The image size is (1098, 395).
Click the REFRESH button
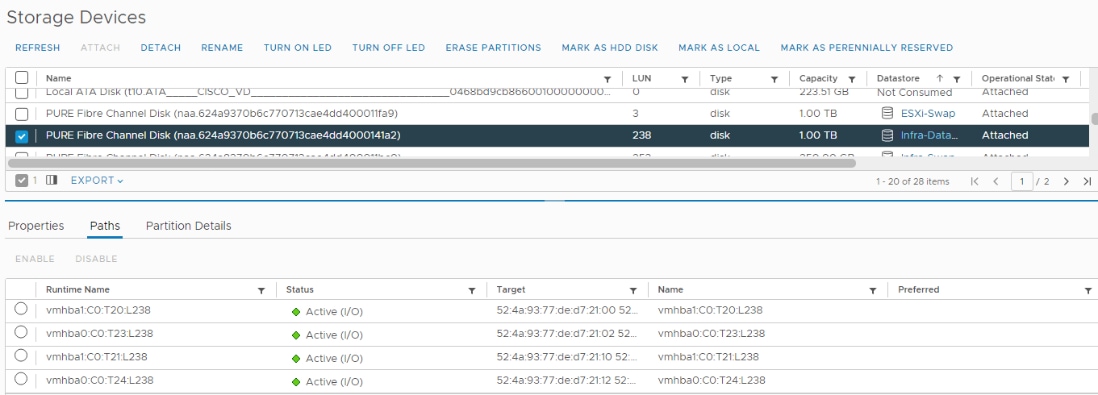click(38, 48)
